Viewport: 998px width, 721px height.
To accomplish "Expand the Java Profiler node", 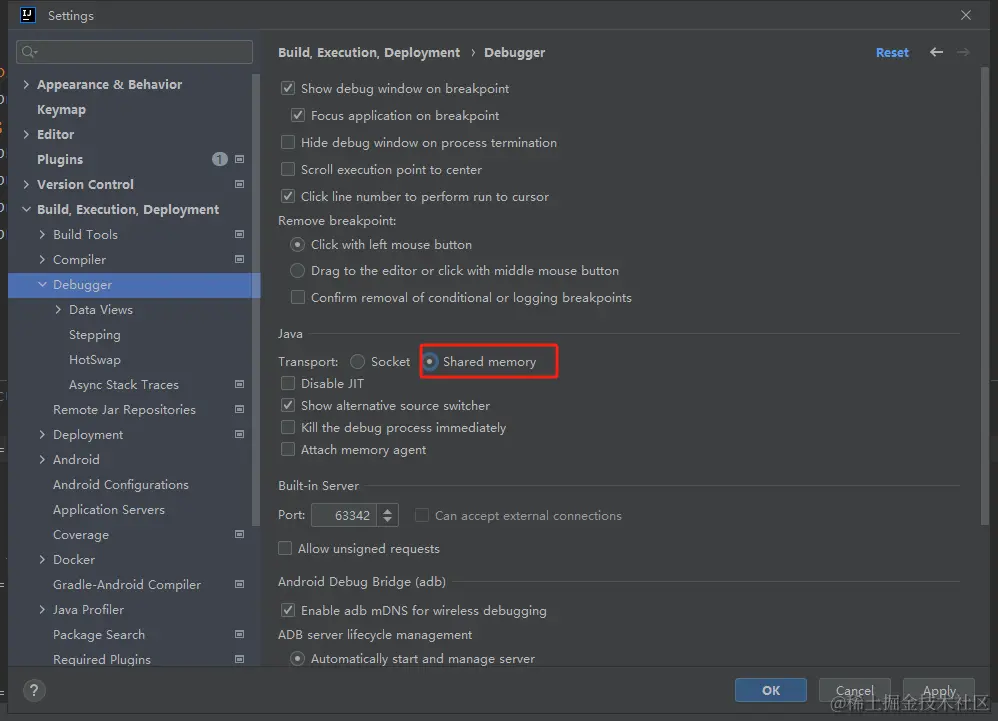I will [42, 610].
